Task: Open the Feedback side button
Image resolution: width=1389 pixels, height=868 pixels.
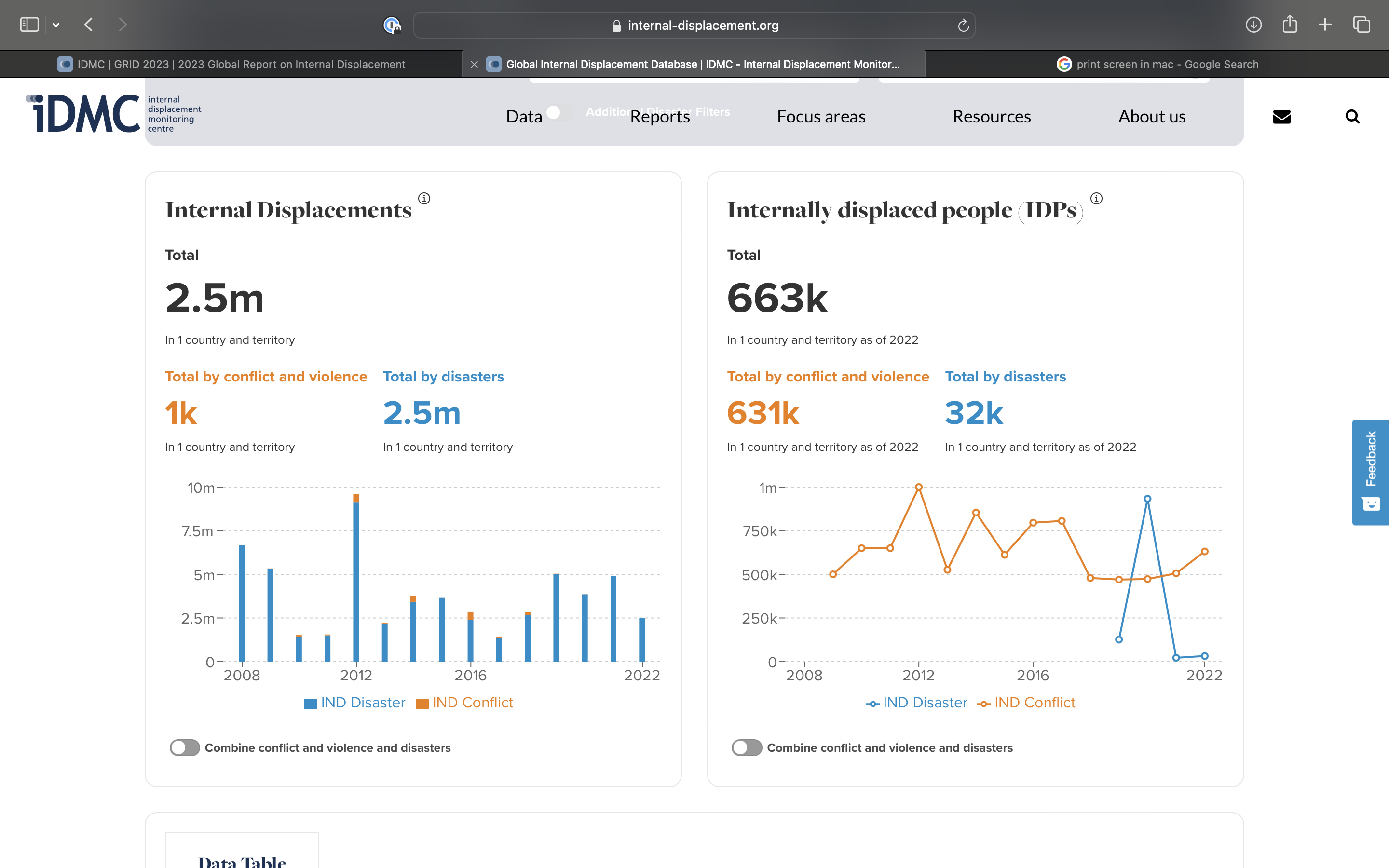Action: [1371, 472]
